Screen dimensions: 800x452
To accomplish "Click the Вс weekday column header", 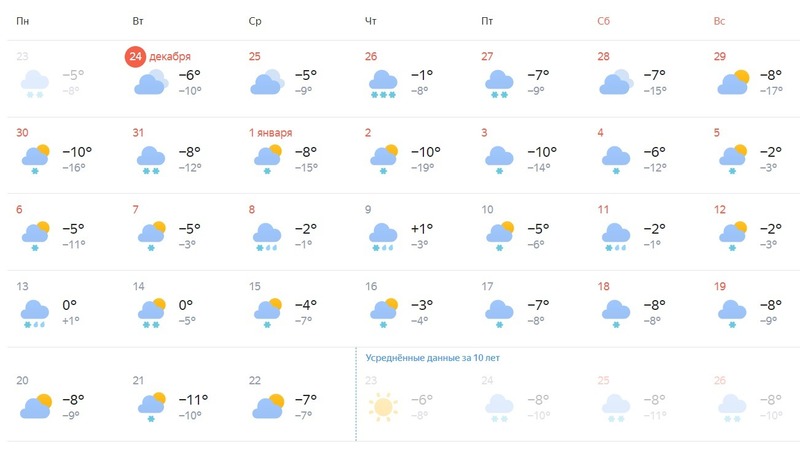I will pyautogui.click(x=719, y=21).
